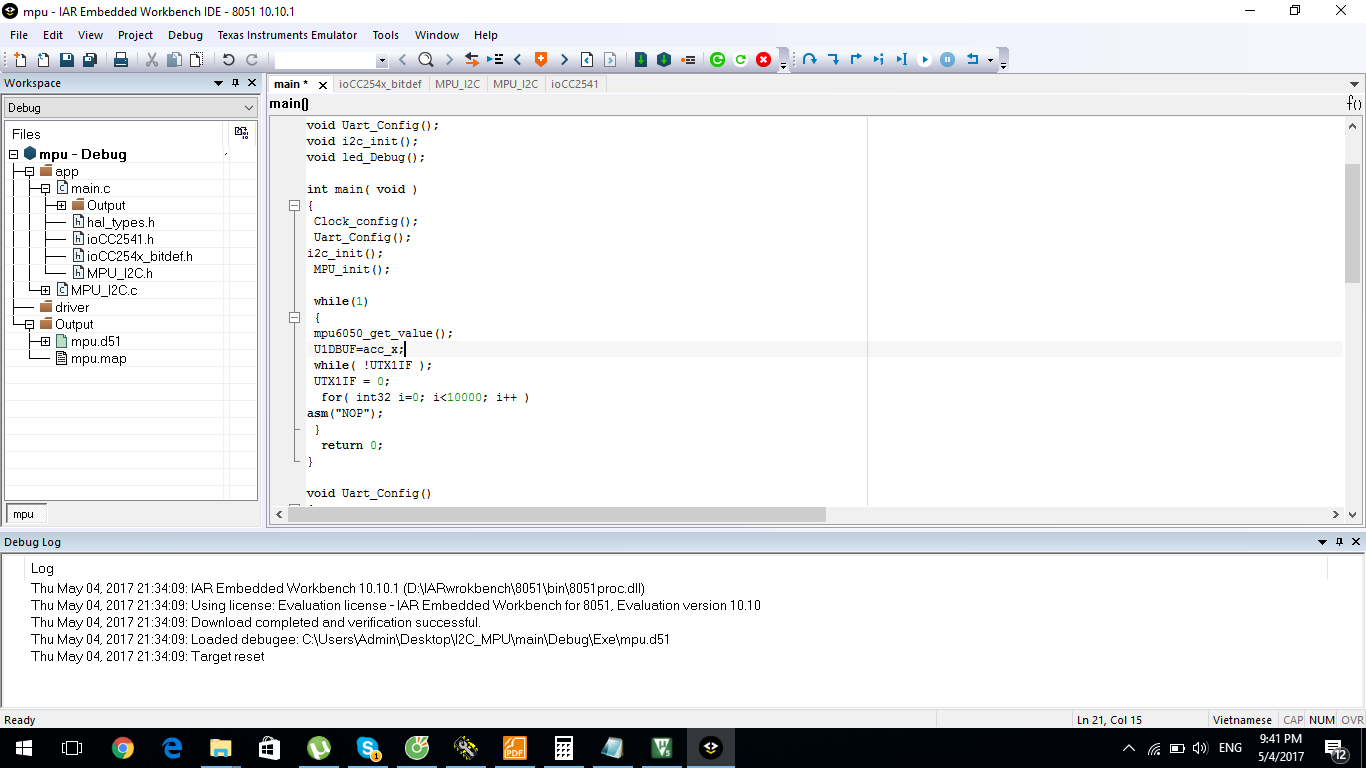The image size is (1366, 768).
Task: Print the current document
Action: pyautogui.click(x=121, y=60)
